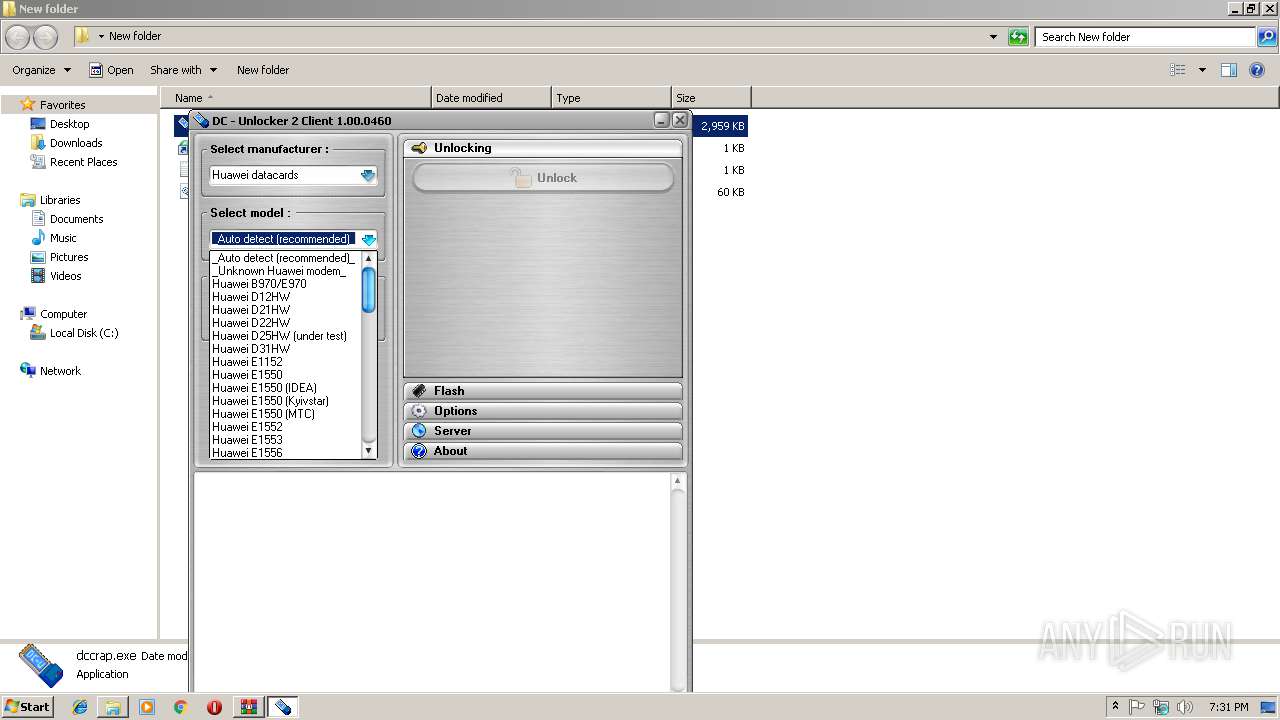Open the Videos library
Viewport: 1280px width, 720px height.
pyautogui.click(x=65, y=276)
